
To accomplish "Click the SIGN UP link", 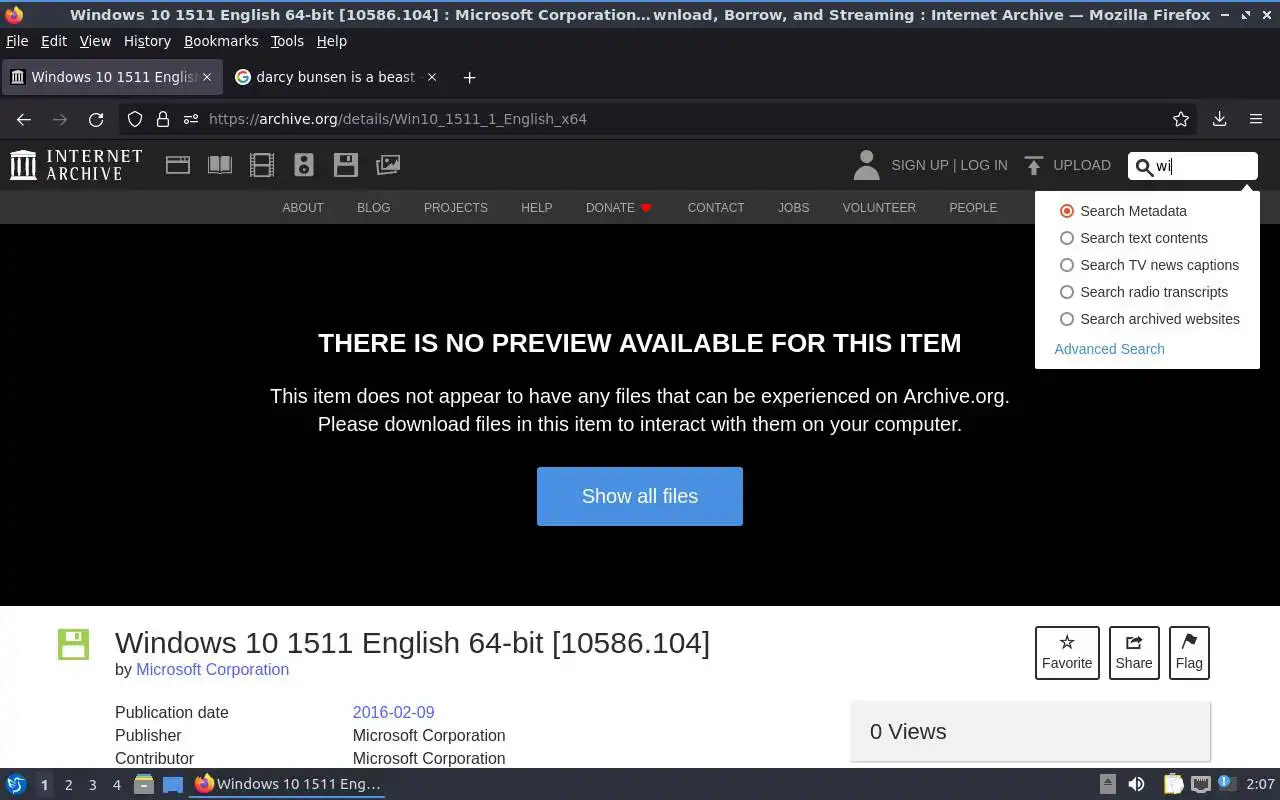I will pyautogui.click(x=919, y=165).
